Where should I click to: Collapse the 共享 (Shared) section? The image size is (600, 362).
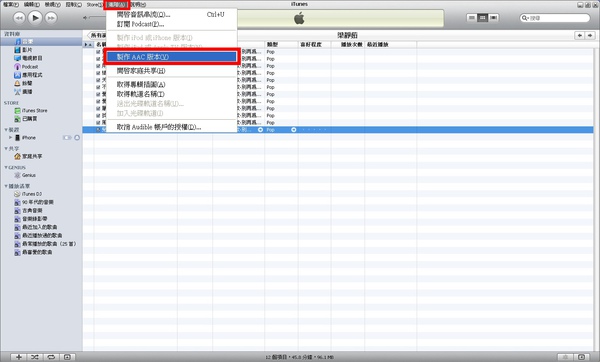6,149
